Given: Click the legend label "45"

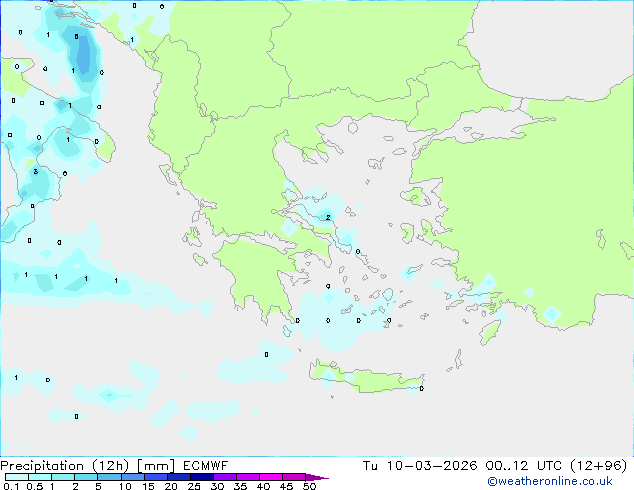Looking at the screenshot, I should click(287, 486).
